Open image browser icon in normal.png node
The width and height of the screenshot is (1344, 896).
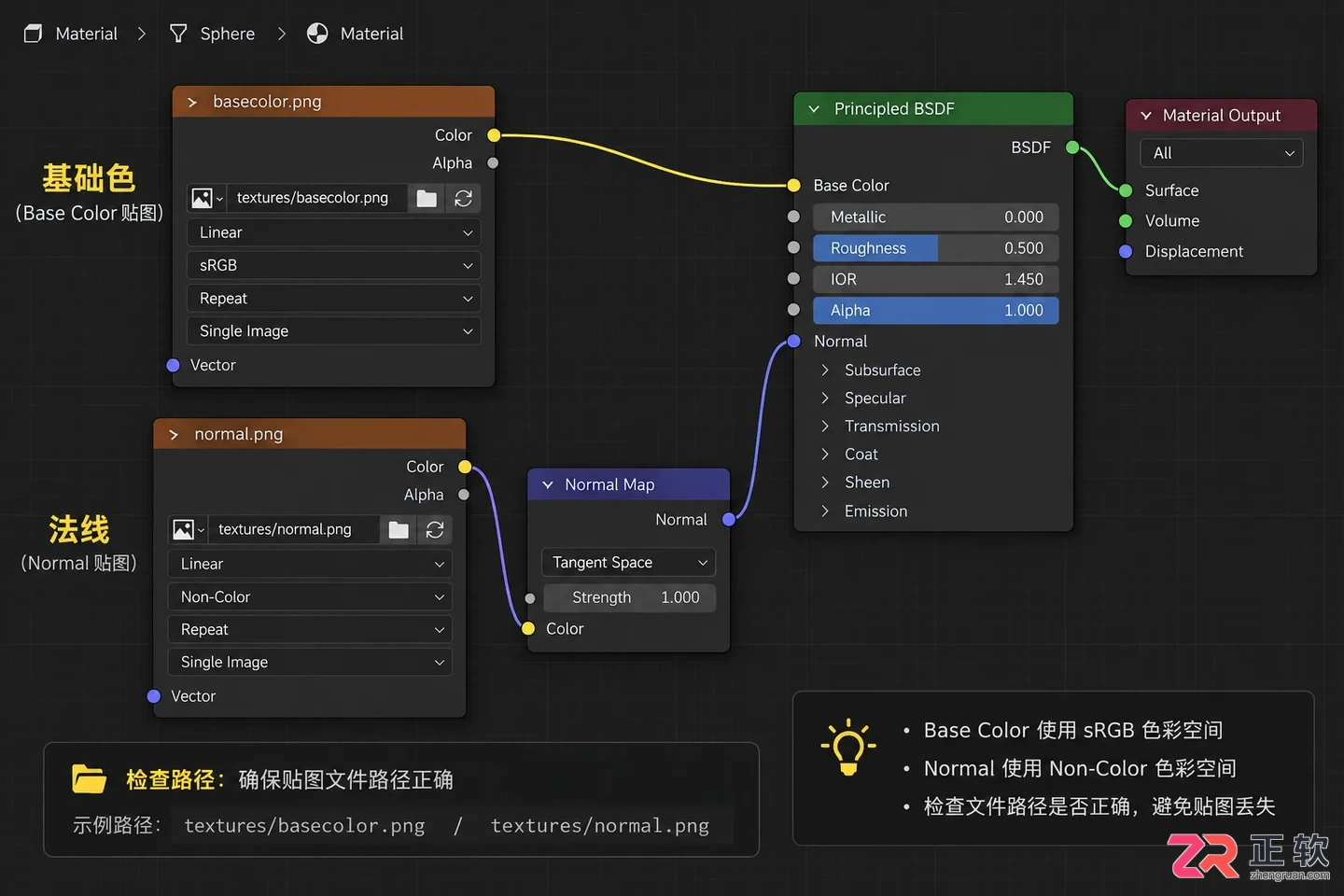[188, 529]
